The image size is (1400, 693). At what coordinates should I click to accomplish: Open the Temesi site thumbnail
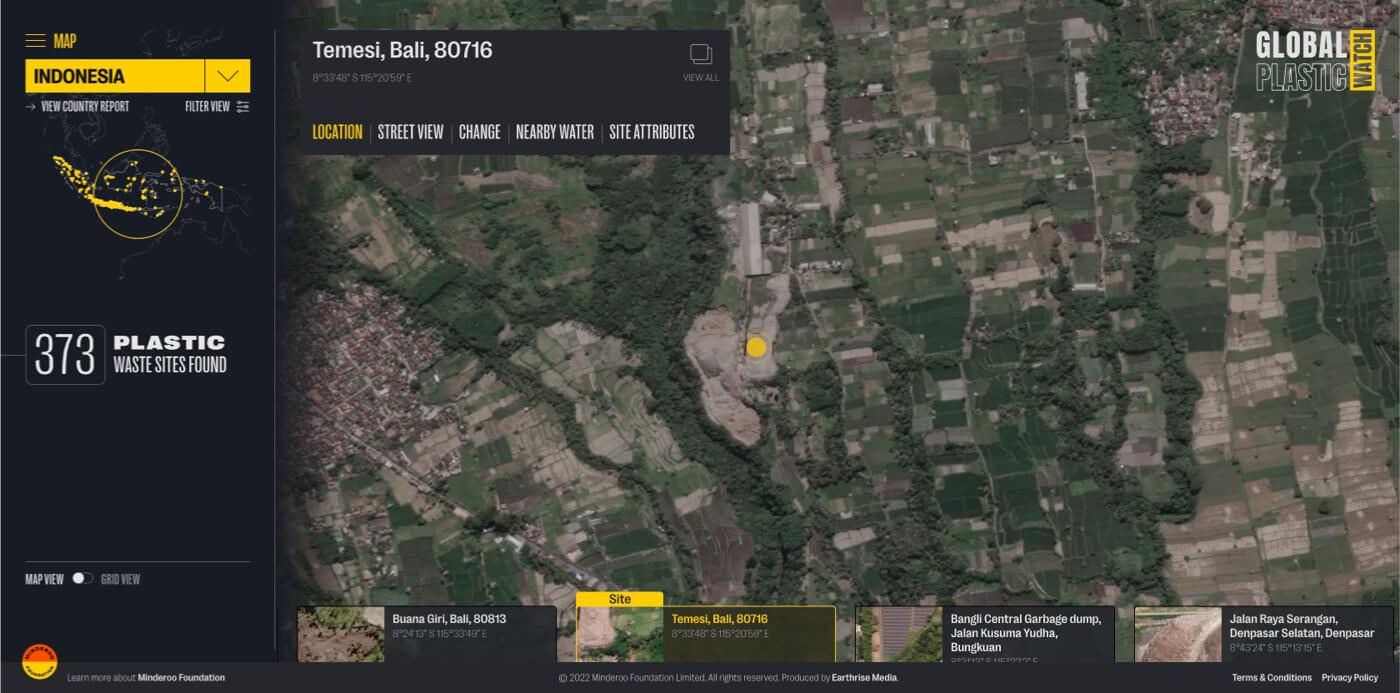[x=620, y=634]
